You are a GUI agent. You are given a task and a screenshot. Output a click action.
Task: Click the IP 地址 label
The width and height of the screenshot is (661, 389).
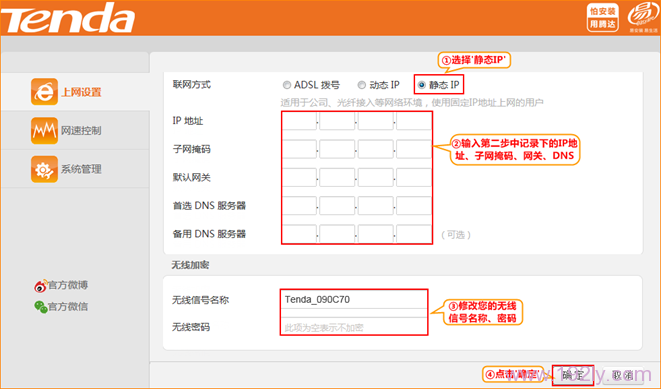(x=188, y=121)
